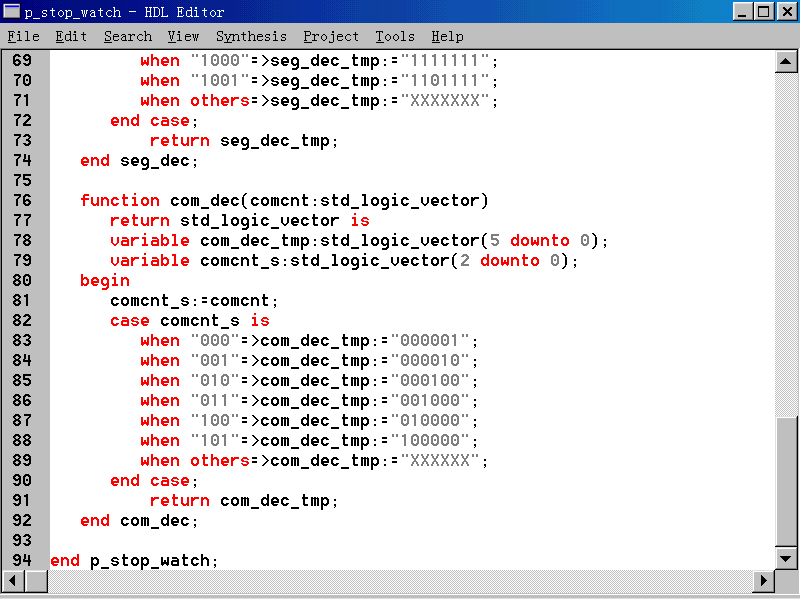The width and height of the screenshot is (800, 600).
Task: Click line number 94 in the gutter
Action: 22,560
